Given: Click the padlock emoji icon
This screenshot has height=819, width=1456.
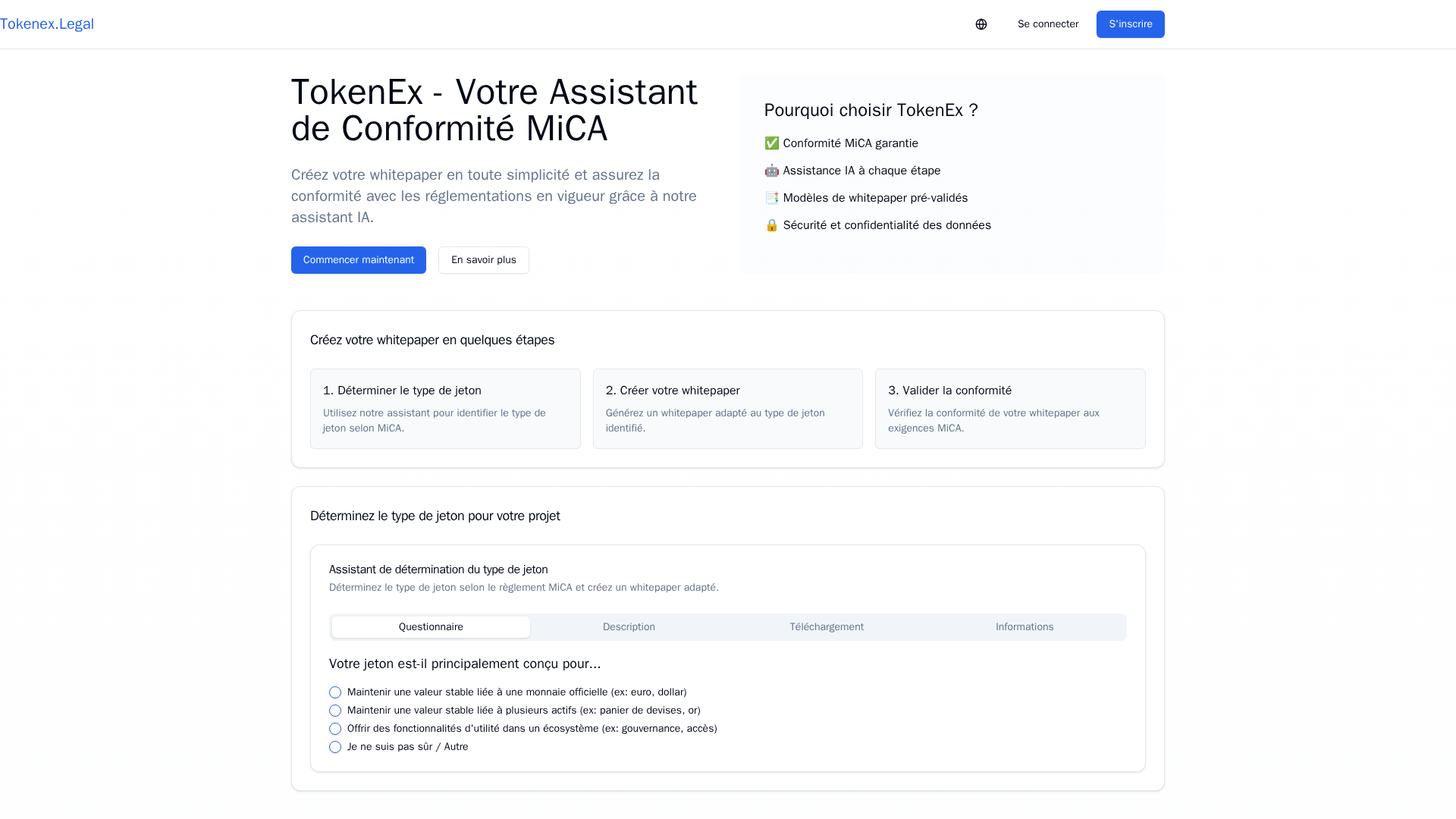Looking at the screenshot, I should tap(771, 225).
